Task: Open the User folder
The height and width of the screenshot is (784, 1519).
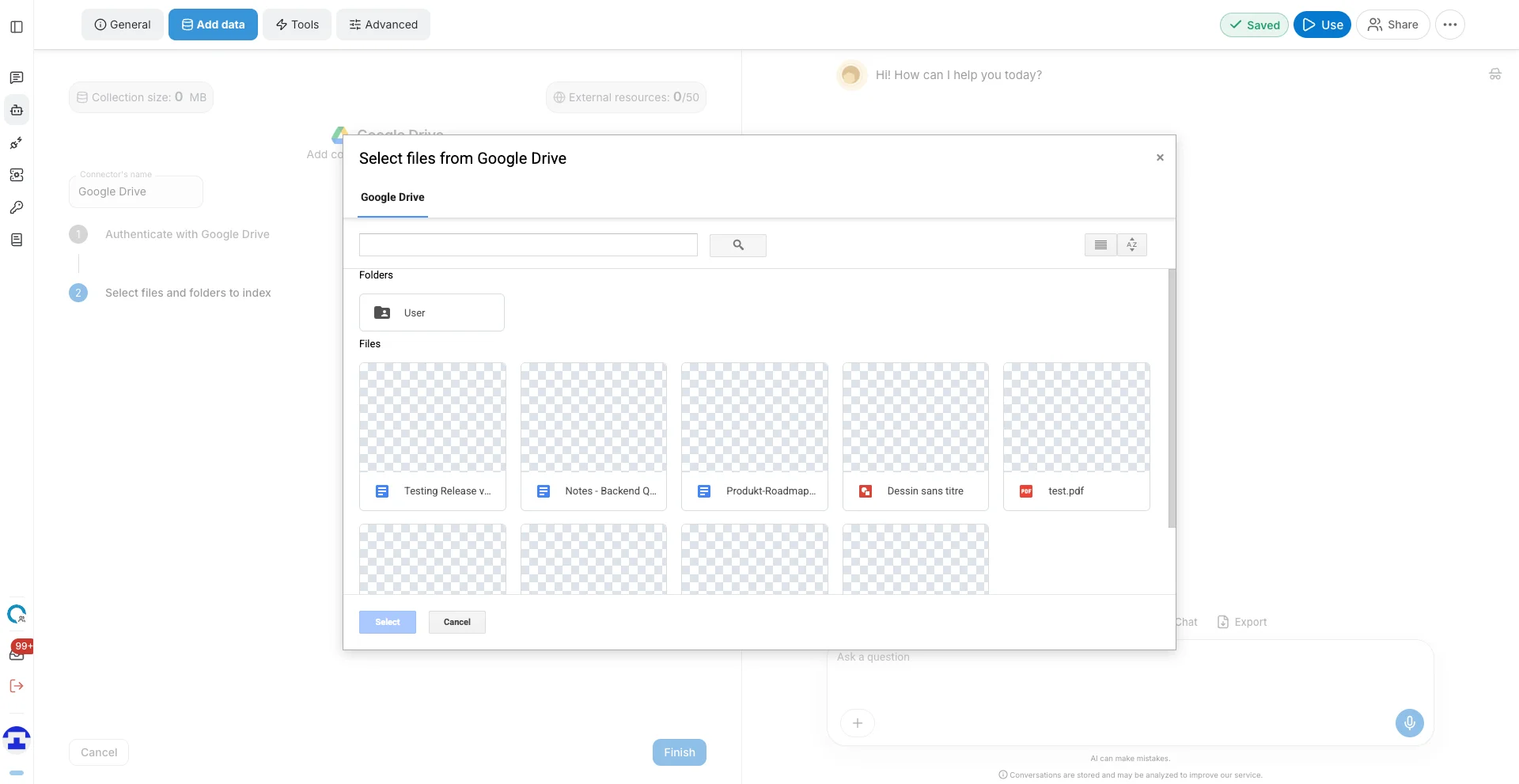Action: (432, 312)
